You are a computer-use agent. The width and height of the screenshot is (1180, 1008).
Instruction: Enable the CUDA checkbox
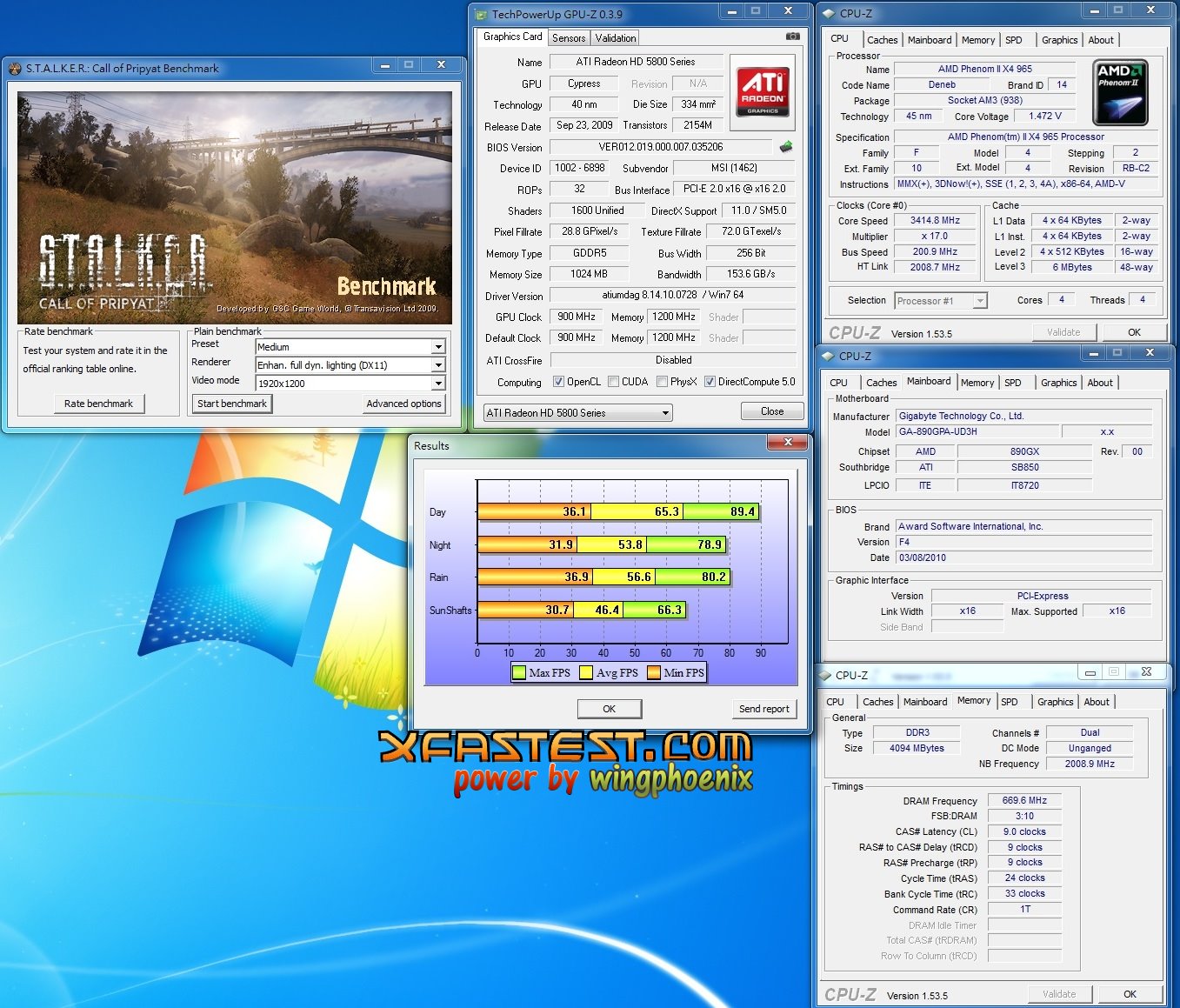(x=614, y=382)
